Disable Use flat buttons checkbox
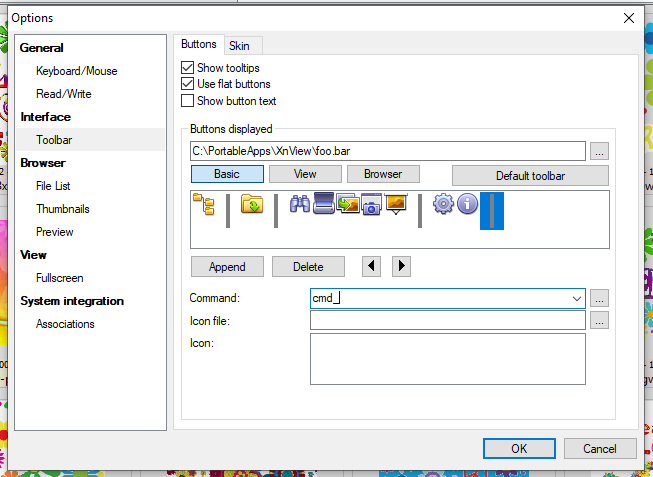 pyautogui.click(x=187, y=84)
